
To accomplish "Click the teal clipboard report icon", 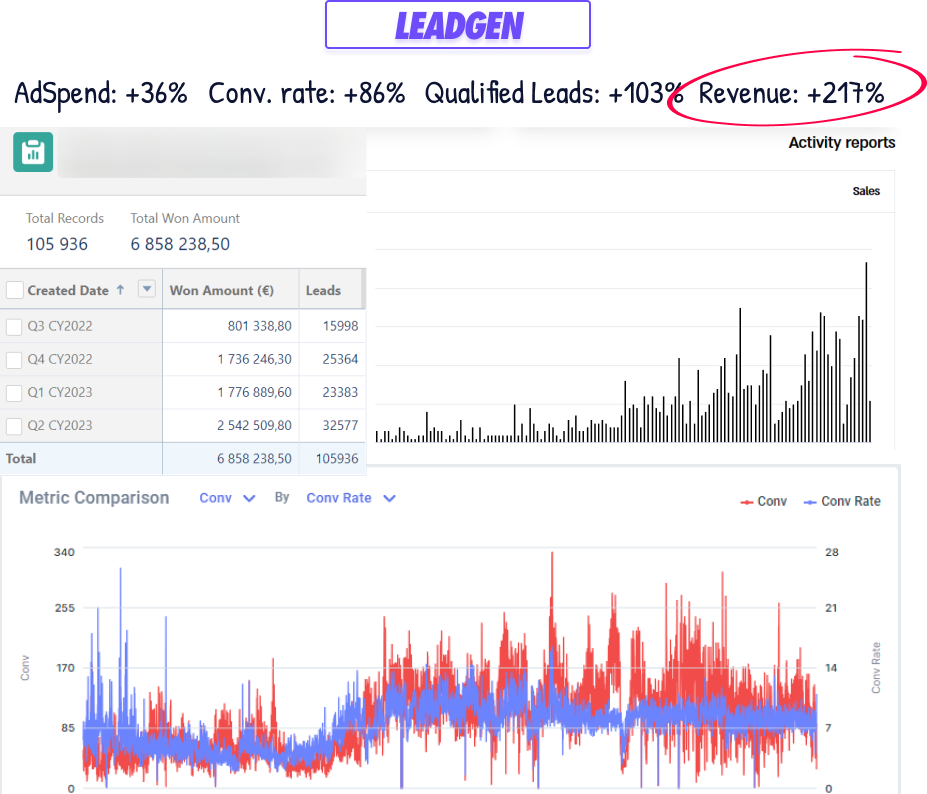I will 32,152.
